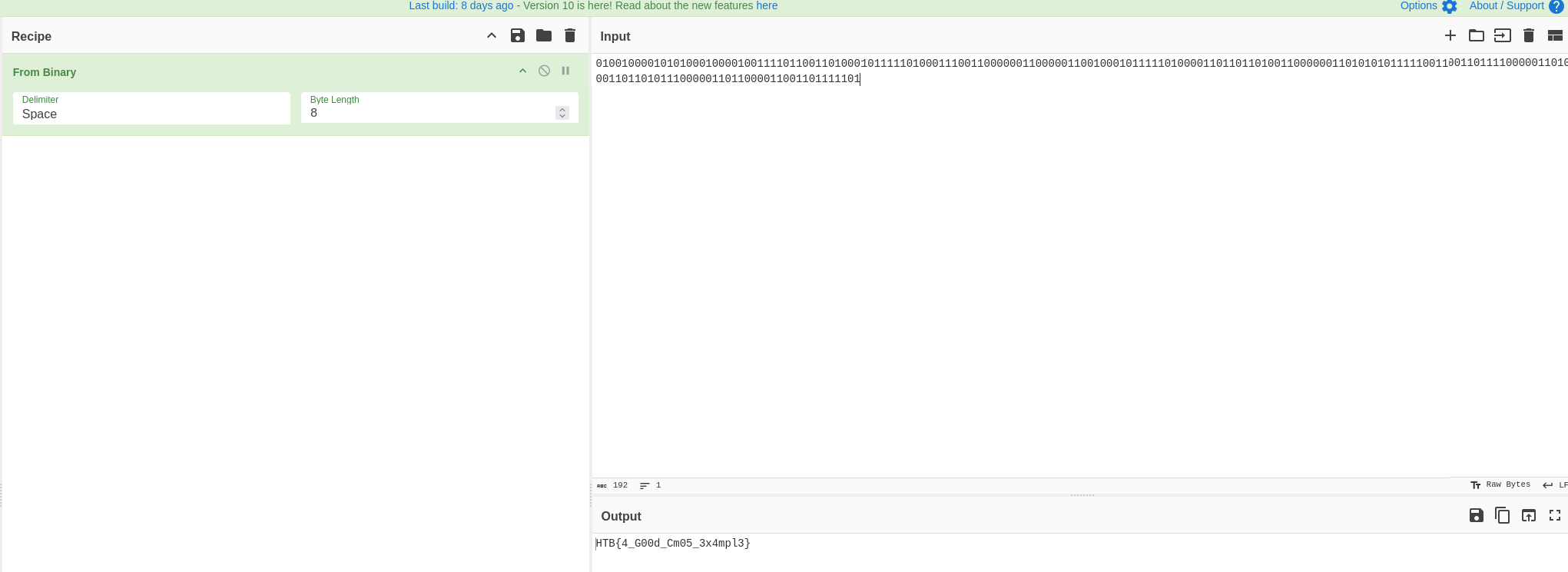Open file as input icon

point(1503,35)
